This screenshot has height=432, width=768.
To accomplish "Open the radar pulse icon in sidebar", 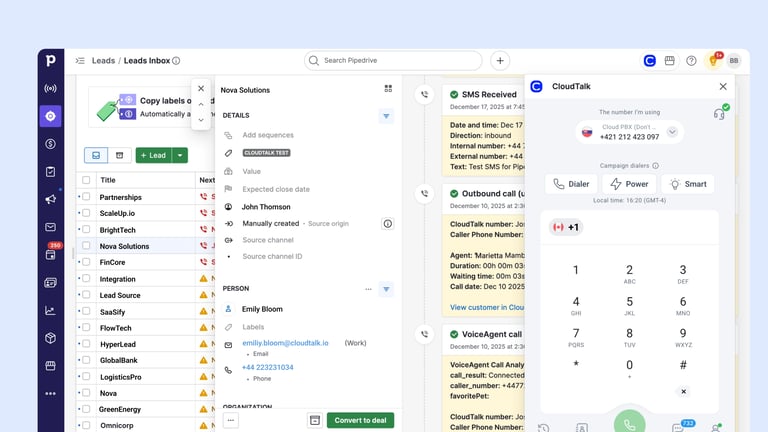I will (50, 88).
